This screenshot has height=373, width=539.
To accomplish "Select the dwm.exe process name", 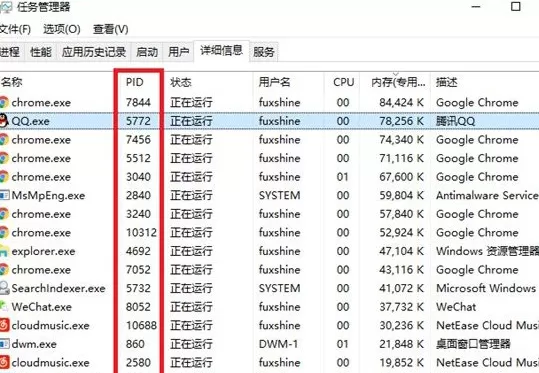I will (34, 344).
